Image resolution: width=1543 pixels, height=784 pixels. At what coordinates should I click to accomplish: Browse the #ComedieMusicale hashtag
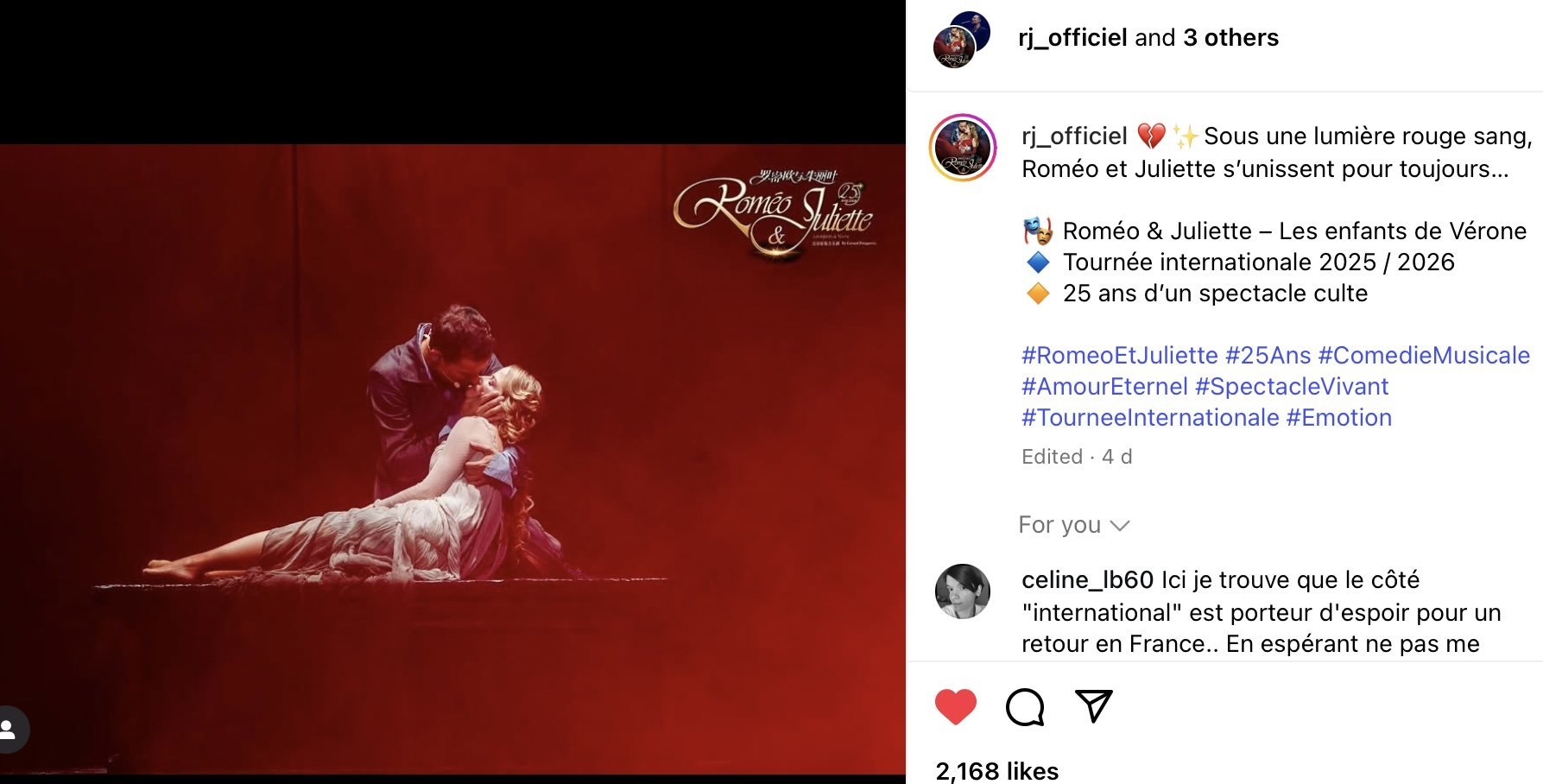point(1423,356)
